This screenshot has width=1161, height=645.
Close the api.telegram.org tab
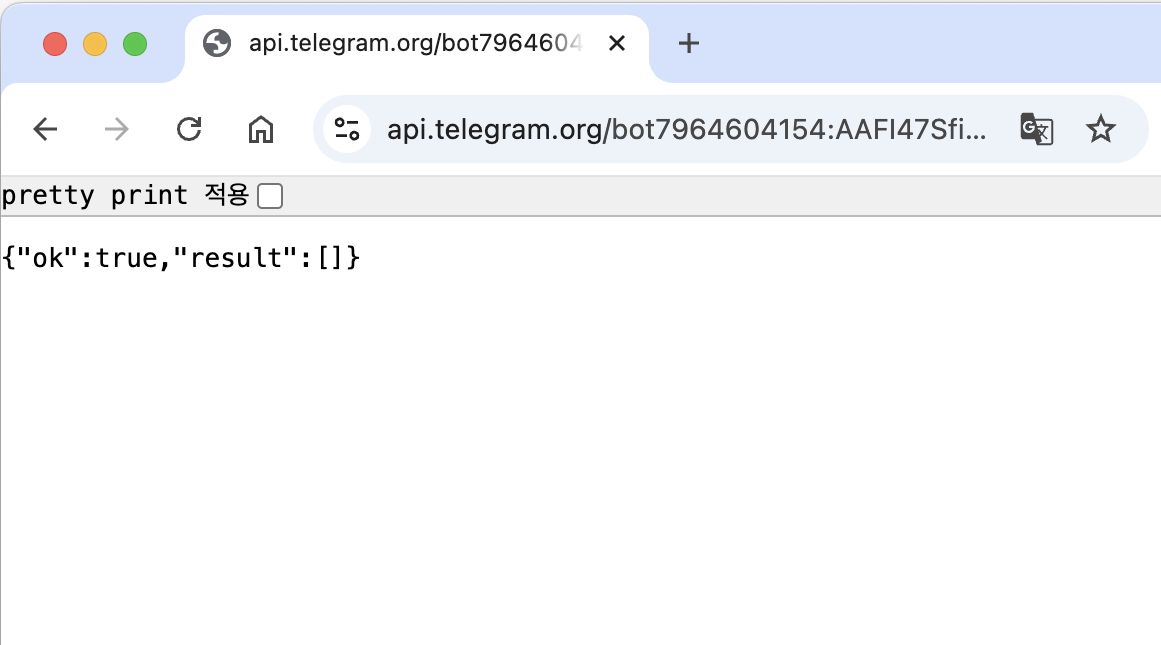[x=617, y=44]
